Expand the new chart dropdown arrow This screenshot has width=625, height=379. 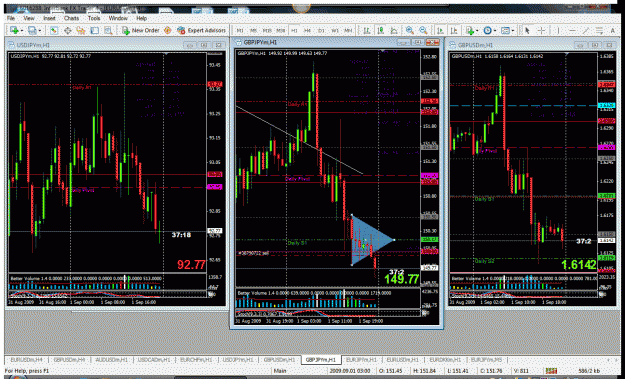(x=22, y=30)
